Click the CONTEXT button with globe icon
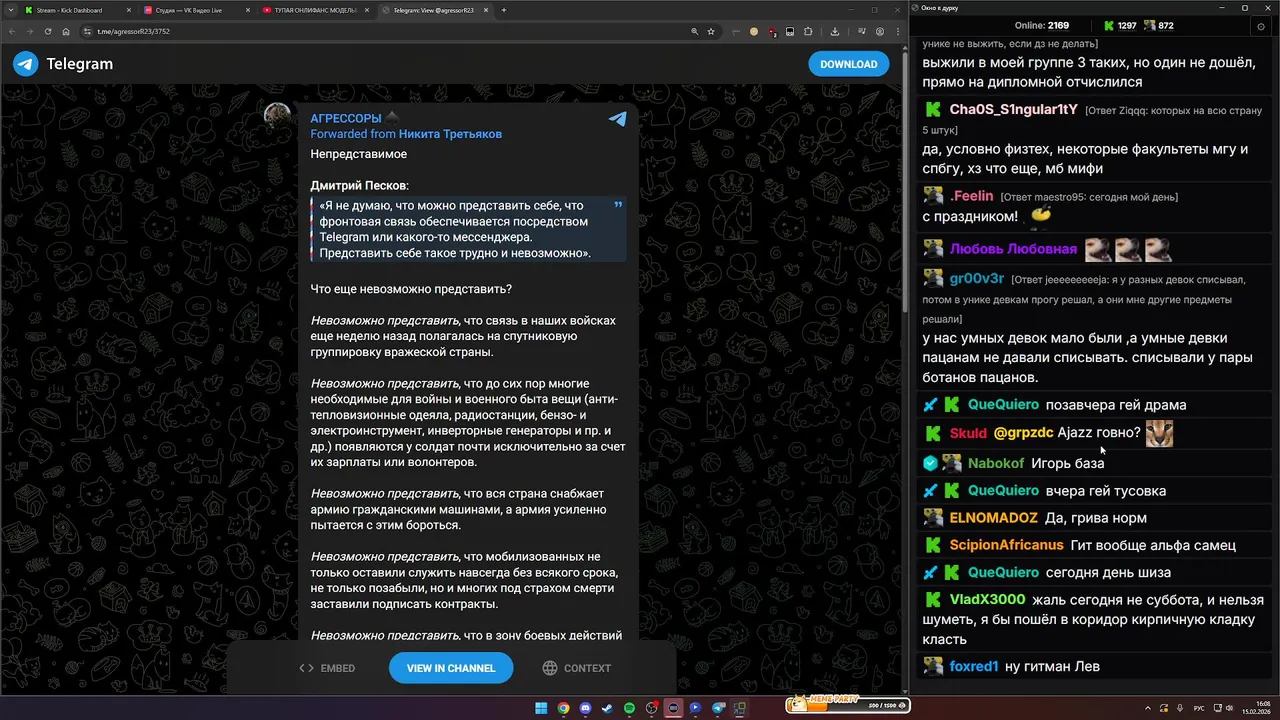1280x720 pixels. [577, 668]
